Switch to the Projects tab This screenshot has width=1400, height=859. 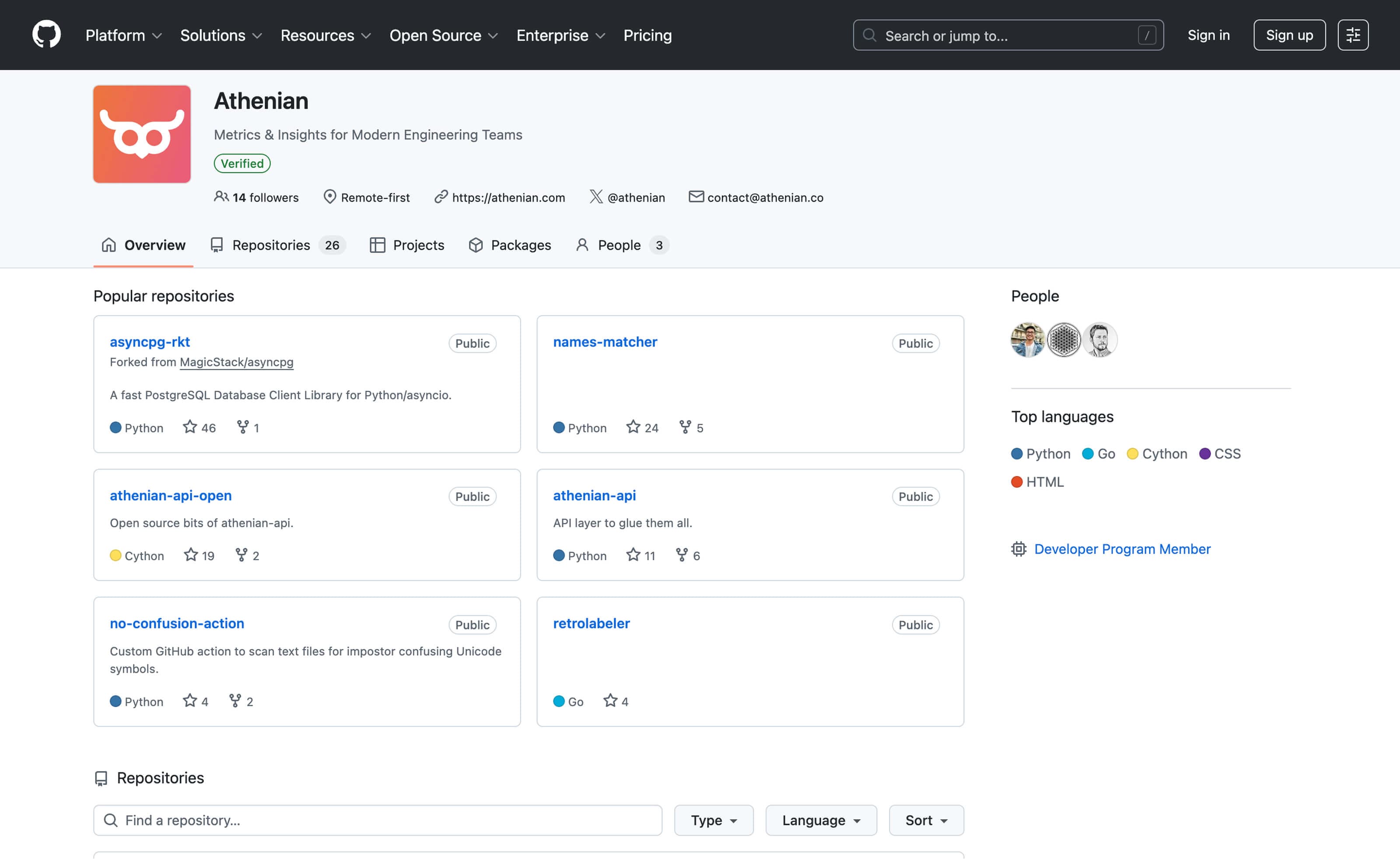tap(407, 245)
